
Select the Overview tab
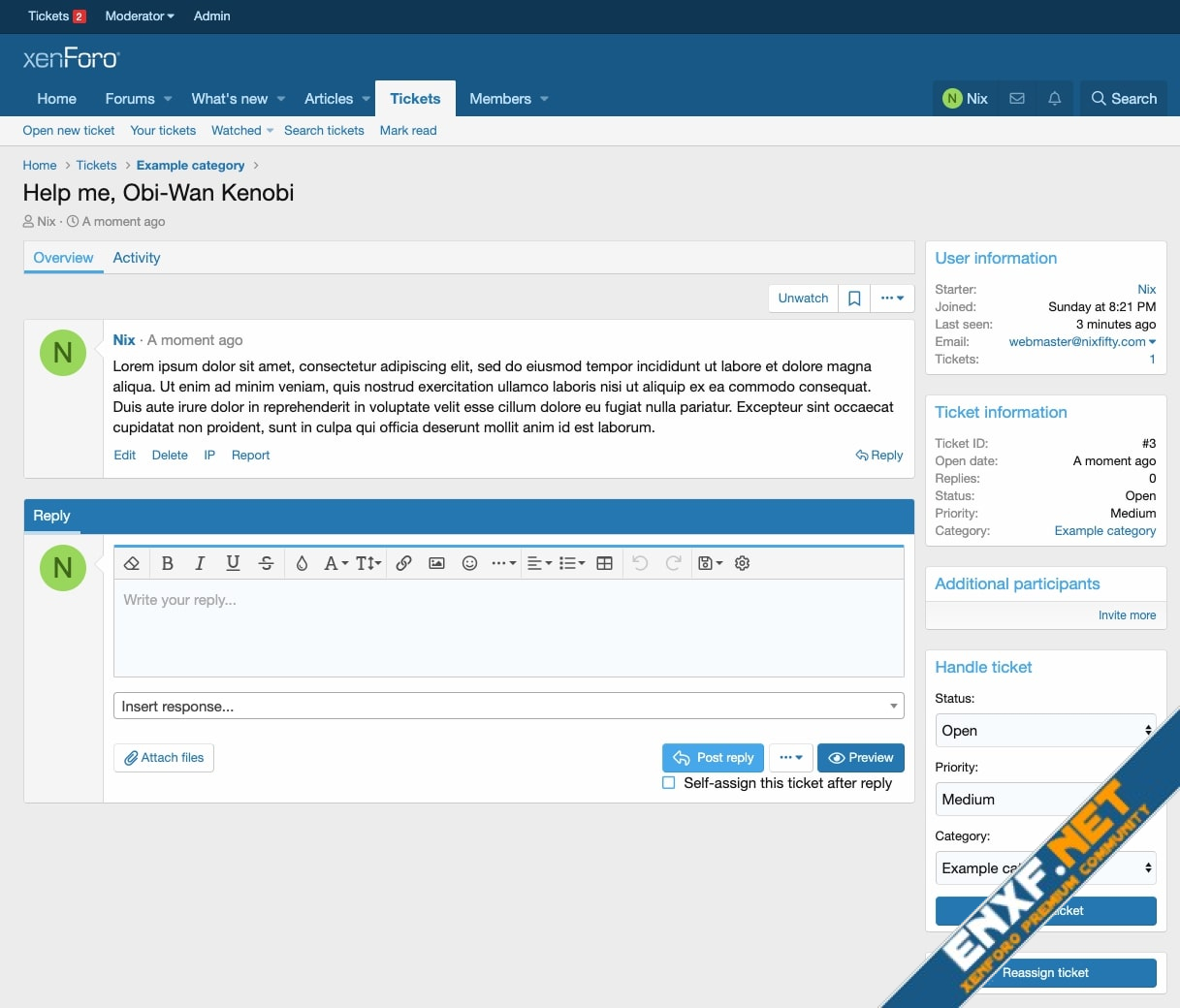point(63,258)
